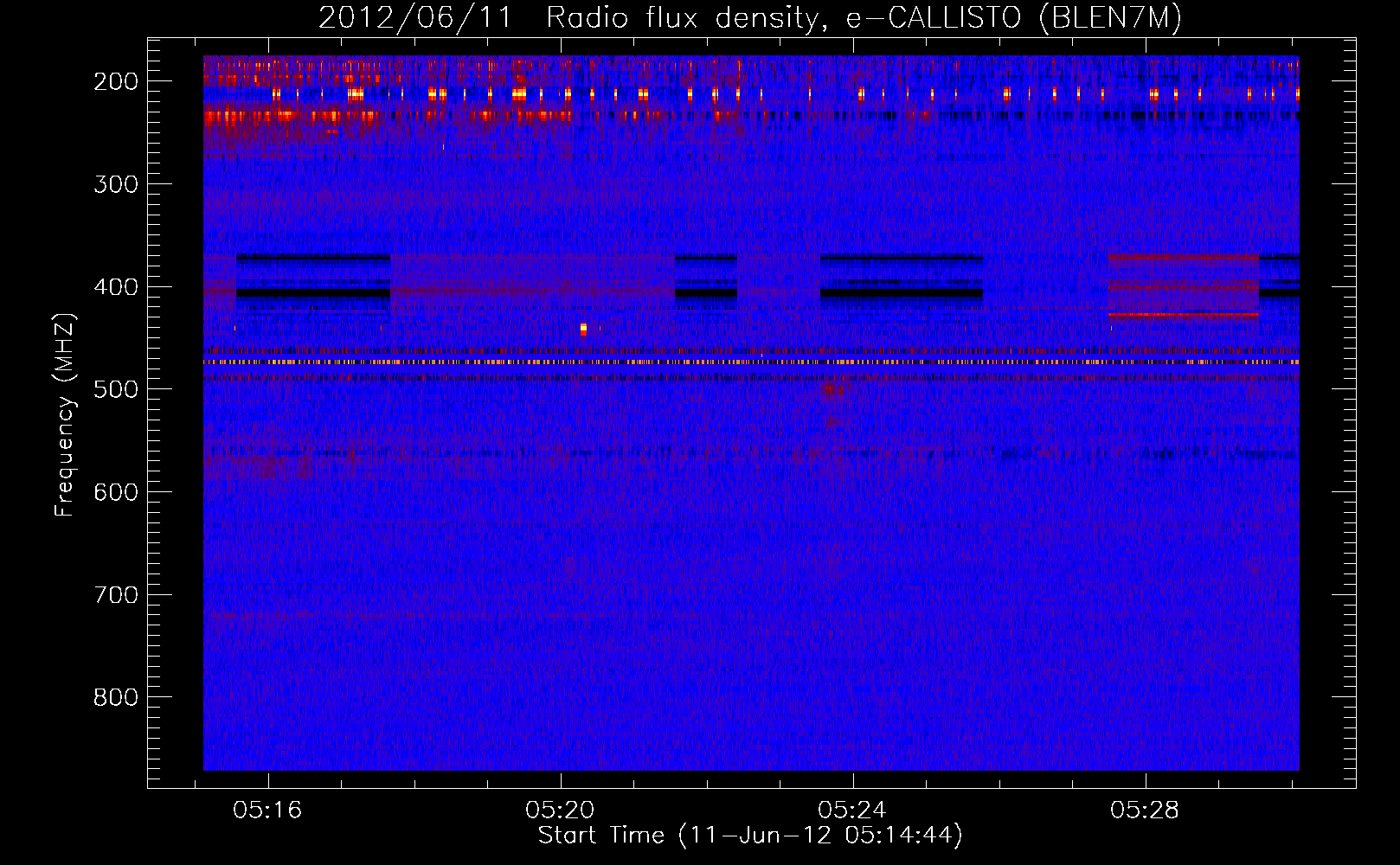1400x865 pixels.
Task: Click the 300 frequency tick label
Action: coord(116,184)
